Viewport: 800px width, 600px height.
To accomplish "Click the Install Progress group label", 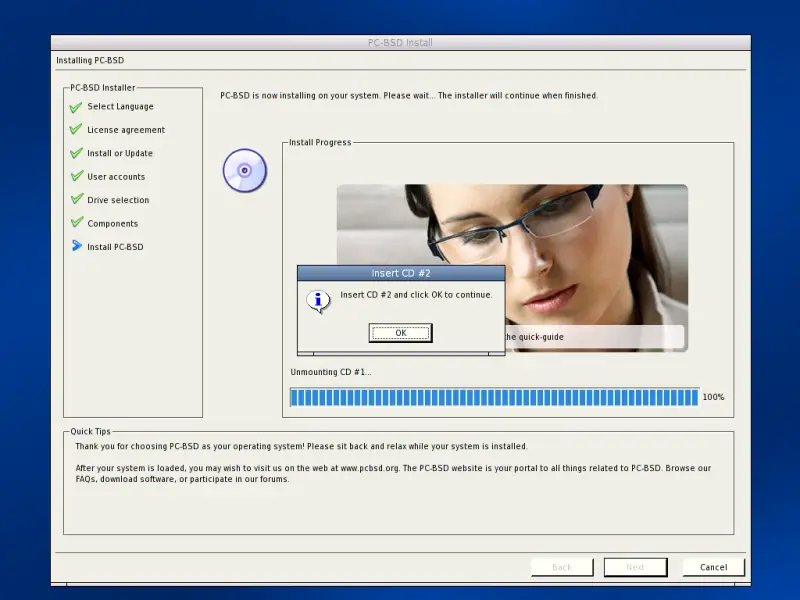I will (320, 142).
